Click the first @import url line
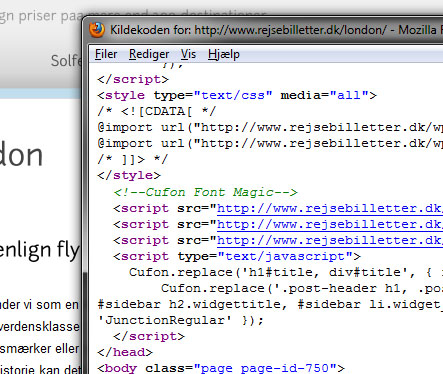443x374 pixels. (270, 128)
